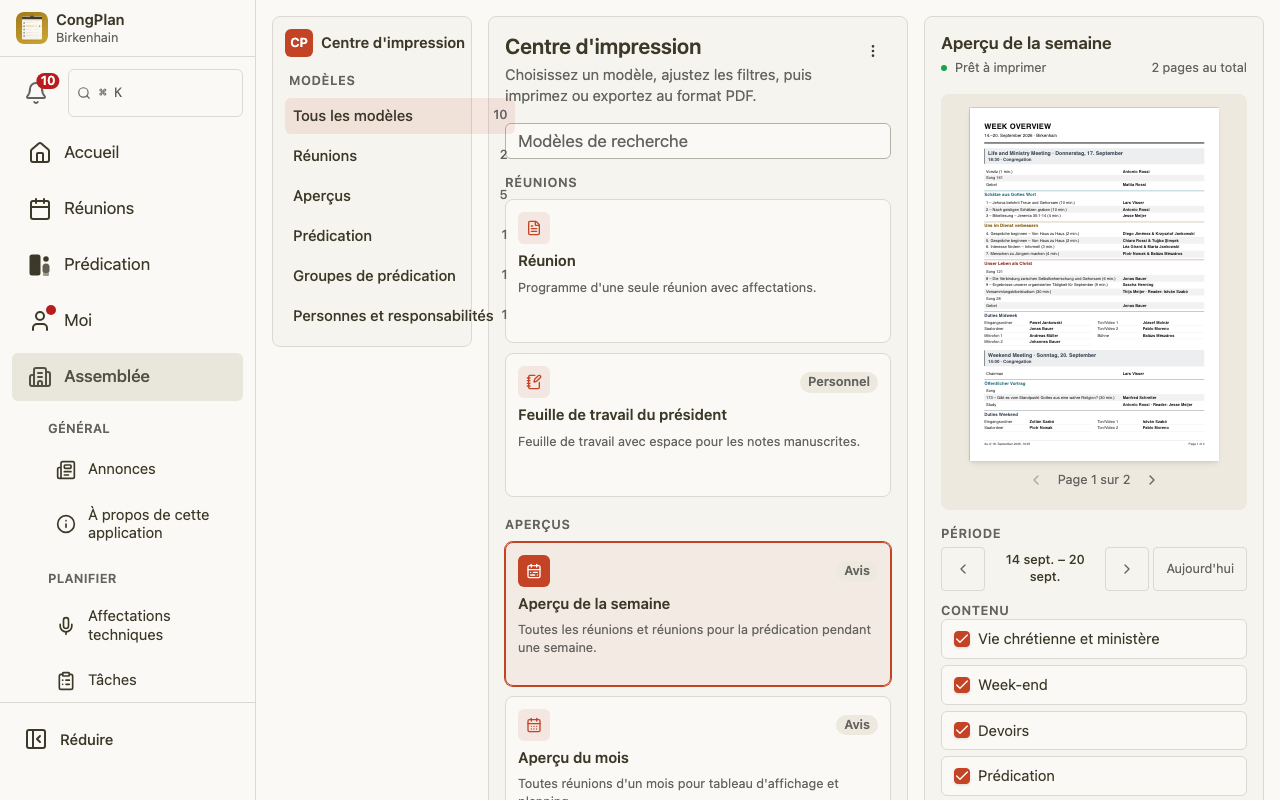Screen dimensions: 1280x800
Task: Select the Aperçu de la semaine card title
Action: click(594, 604)
